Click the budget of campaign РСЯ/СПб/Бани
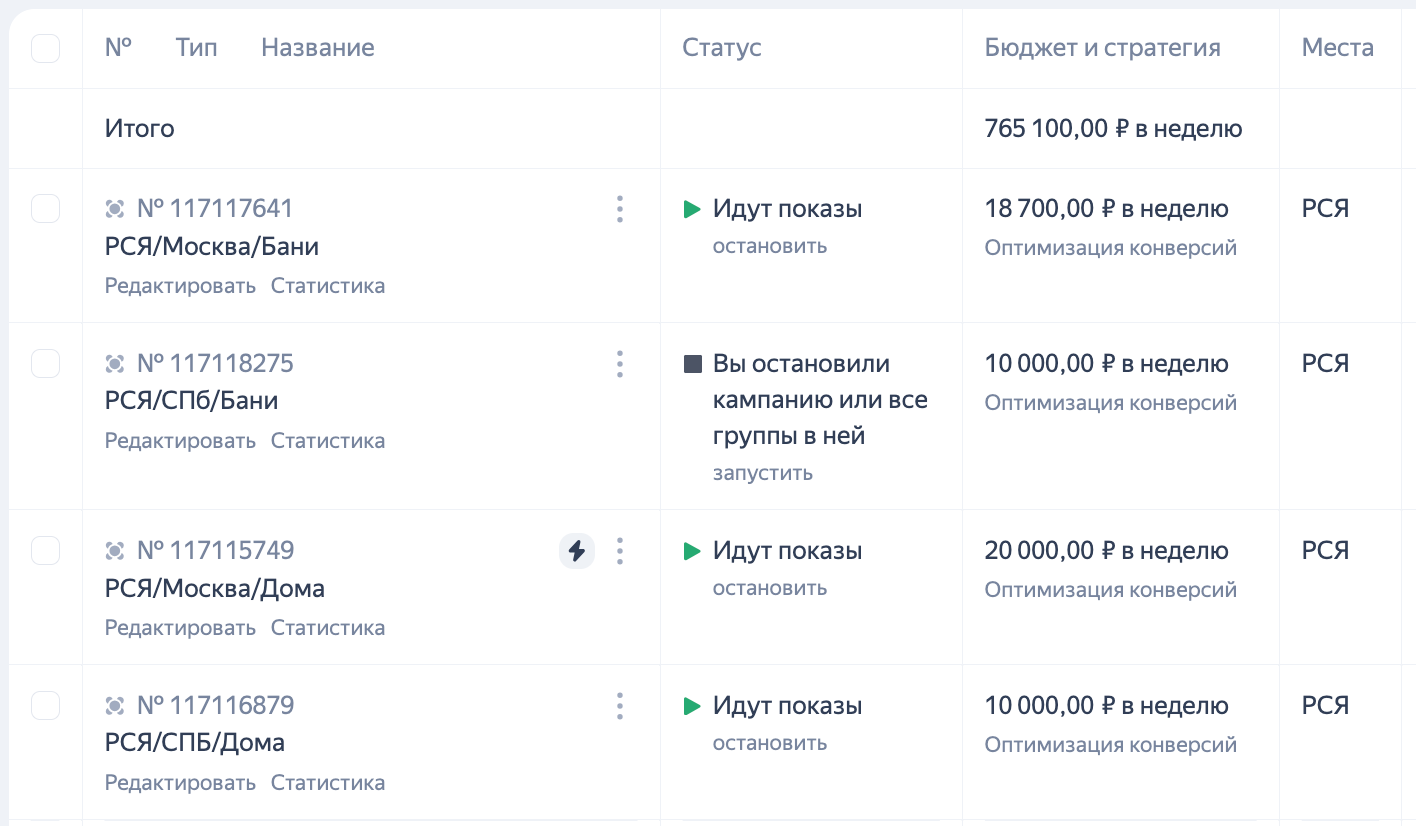 pyautogui.click(x=1107, y=364)
